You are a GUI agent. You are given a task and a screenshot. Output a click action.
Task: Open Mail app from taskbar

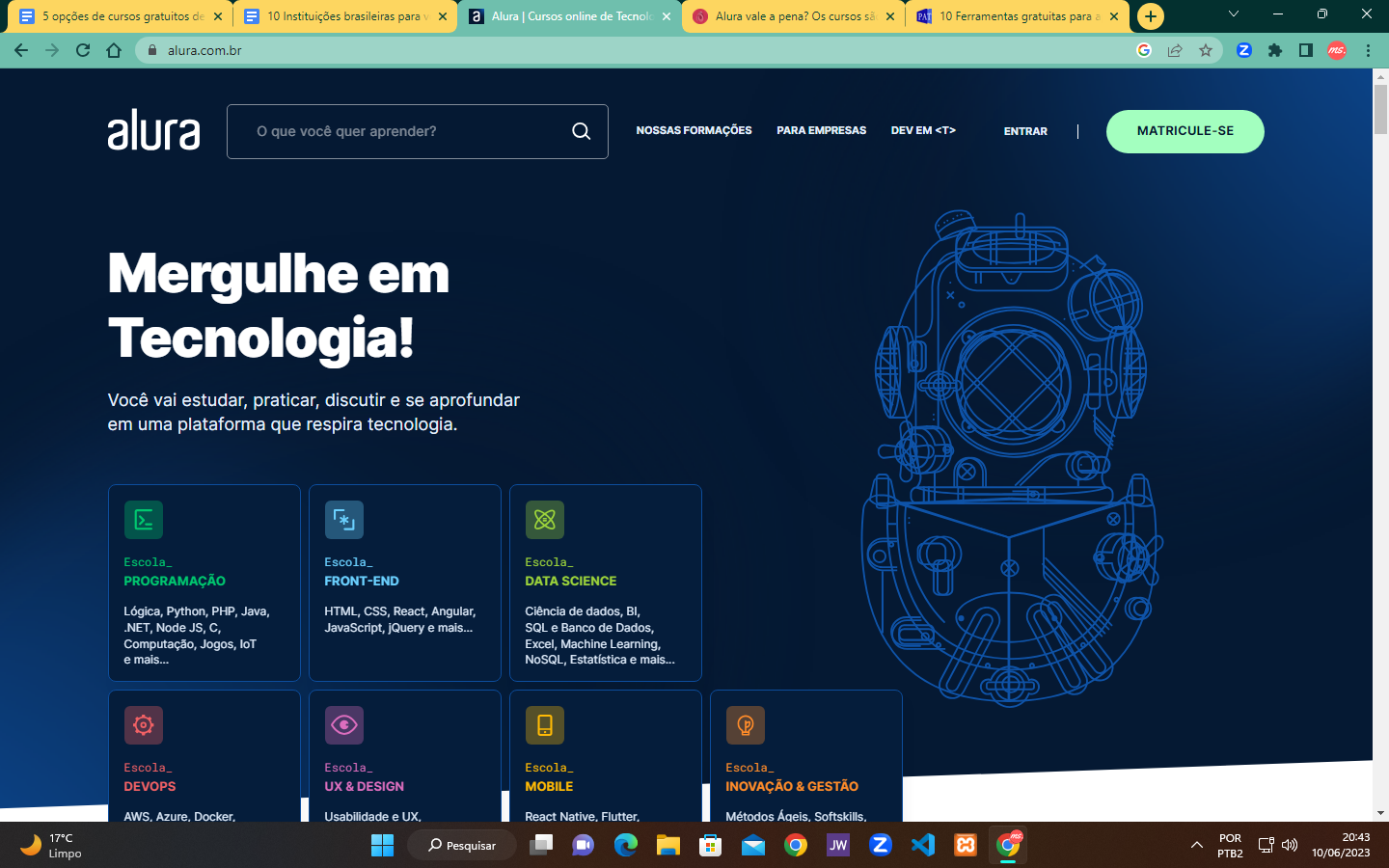point(753,845)
